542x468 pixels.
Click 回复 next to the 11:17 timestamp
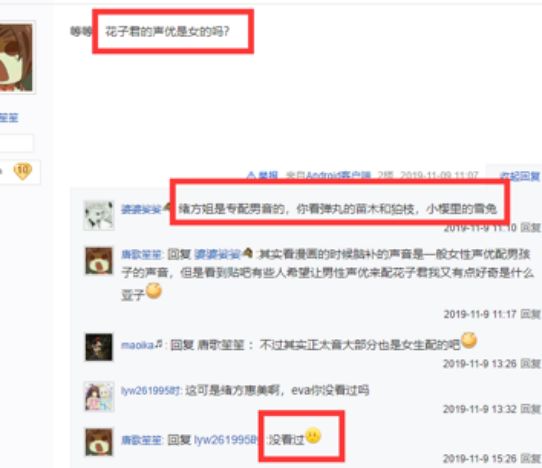(531, 314)
